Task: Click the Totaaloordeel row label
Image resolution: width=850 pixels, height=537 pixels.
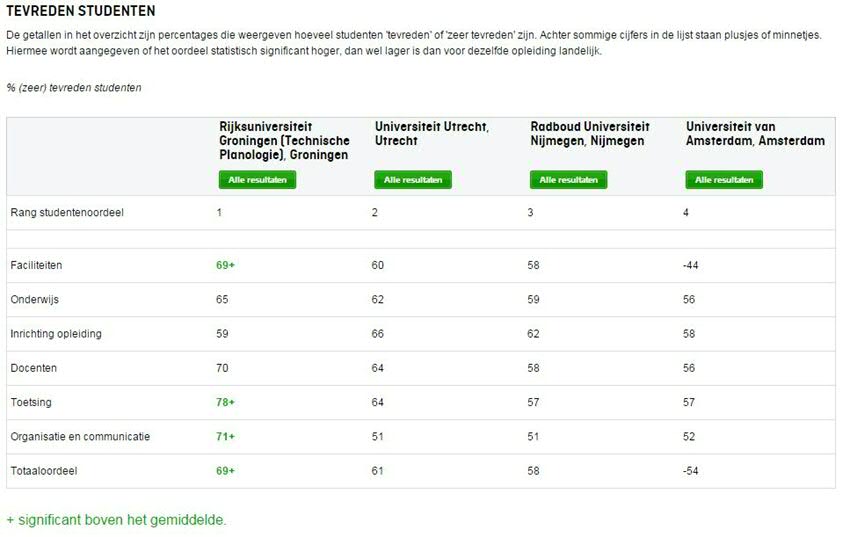Action: pos(44,471)
